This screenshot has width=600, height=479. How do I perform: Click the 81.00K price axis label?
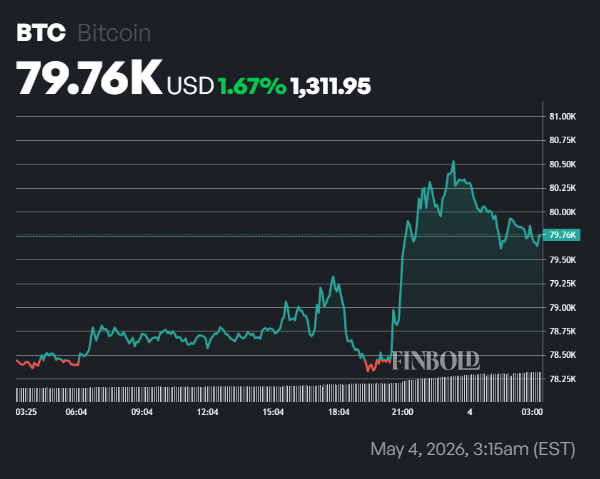coord(562,117)
